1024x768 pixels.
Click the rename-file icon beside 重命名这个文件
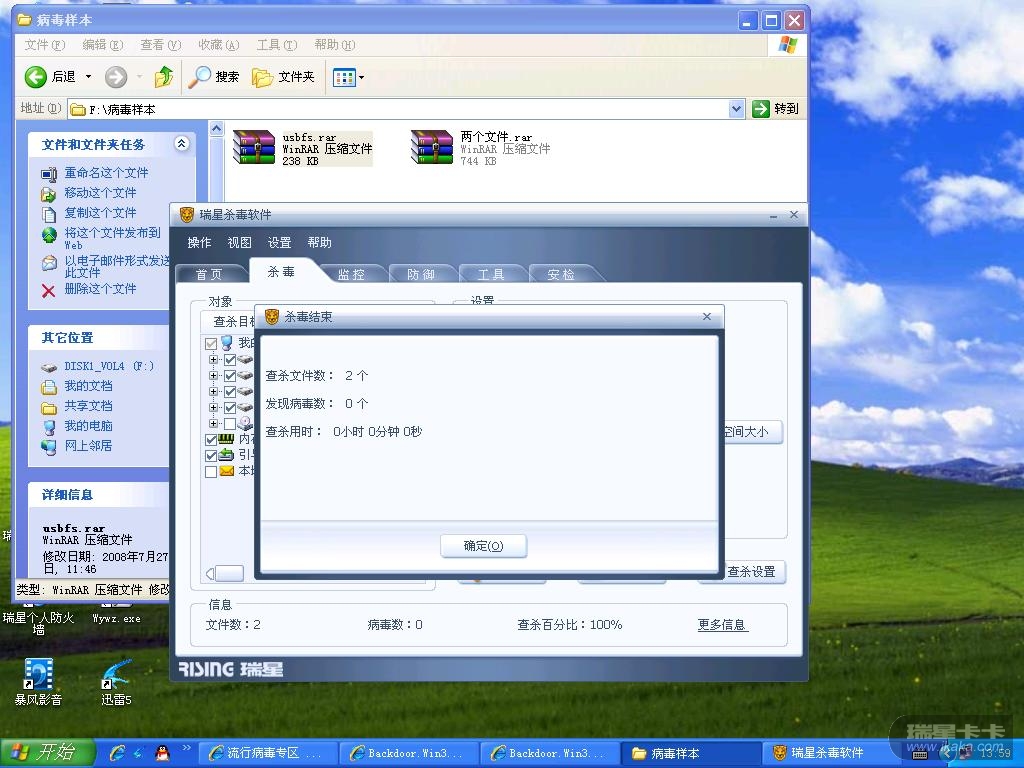pos(49,174)
